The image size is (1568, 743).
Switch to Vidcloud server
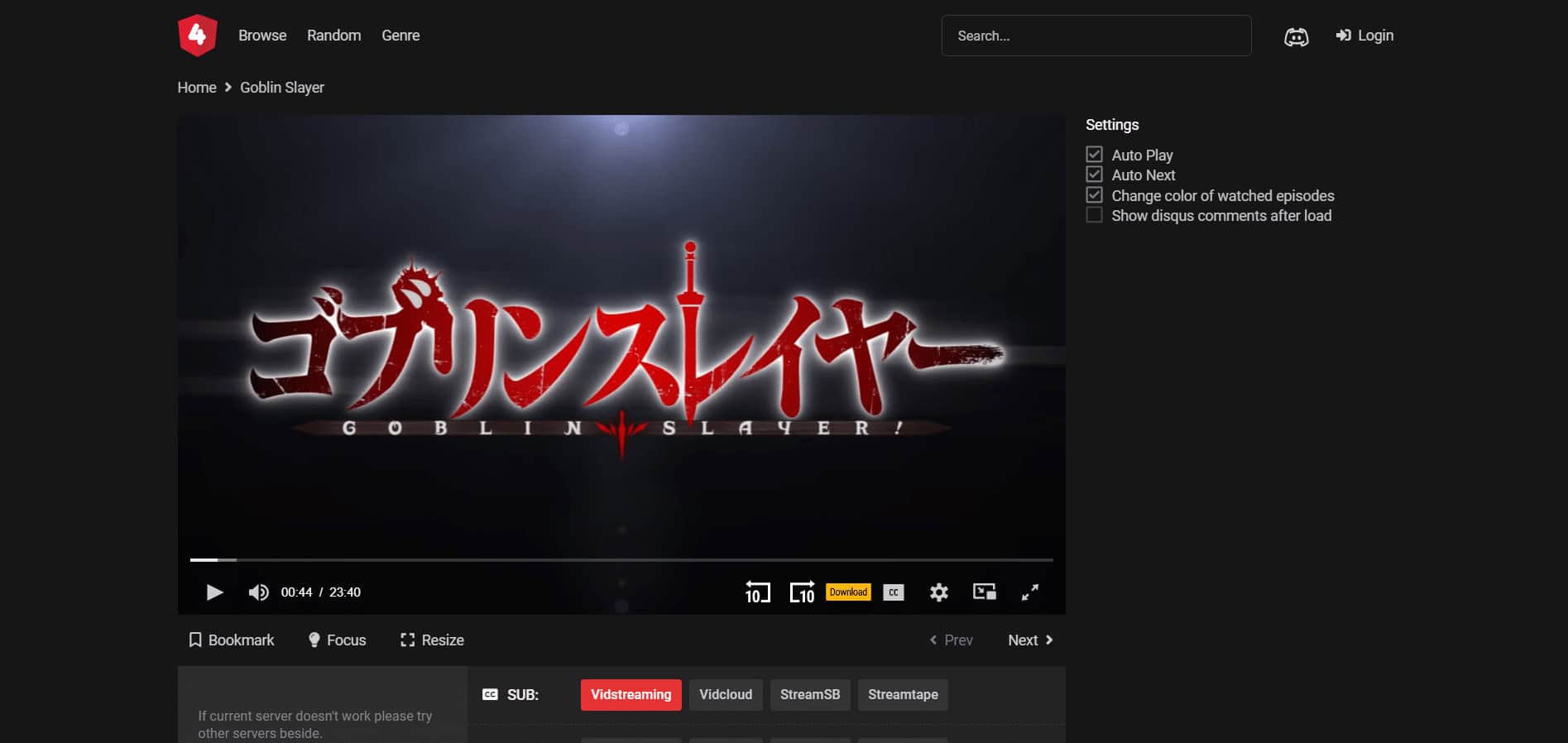pos(726,695)
